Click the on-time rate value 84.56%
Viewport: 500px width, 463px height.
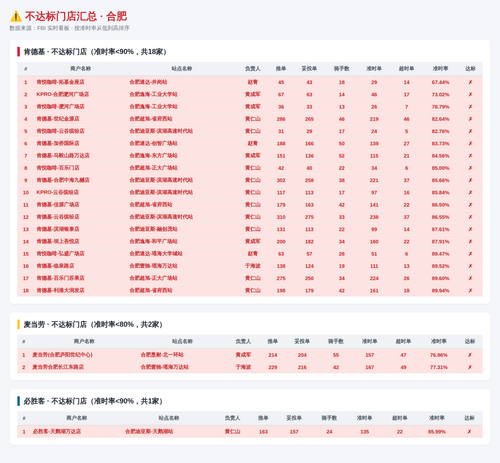(440, 156)
